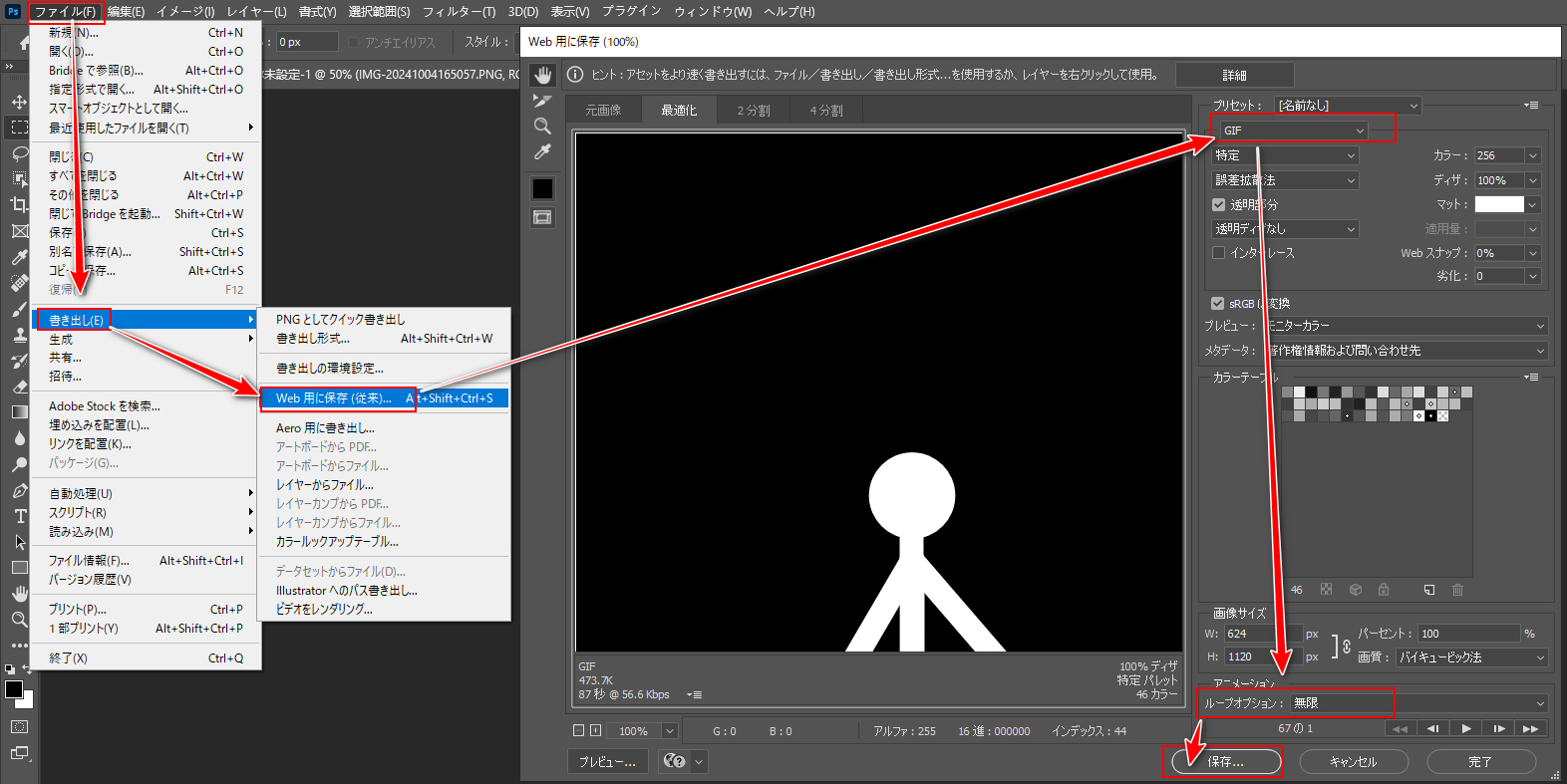Choose Web 用に保存 (従来)... menu item

385,398
